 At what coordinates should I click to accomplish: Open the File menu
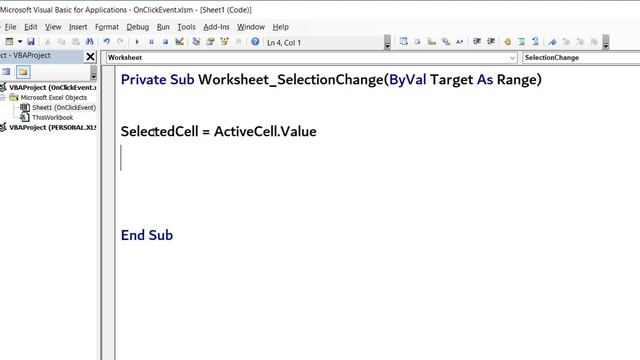click(x=10, y=27)
